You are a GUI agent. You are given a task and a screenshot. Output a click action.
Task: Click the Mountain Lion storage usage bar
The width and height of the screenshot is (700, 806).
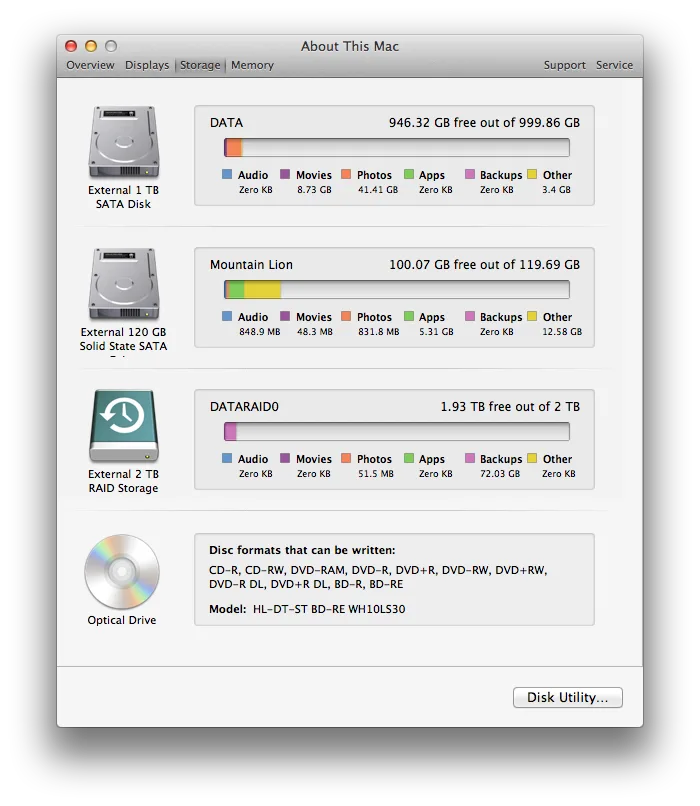click(x=396, y=290)
